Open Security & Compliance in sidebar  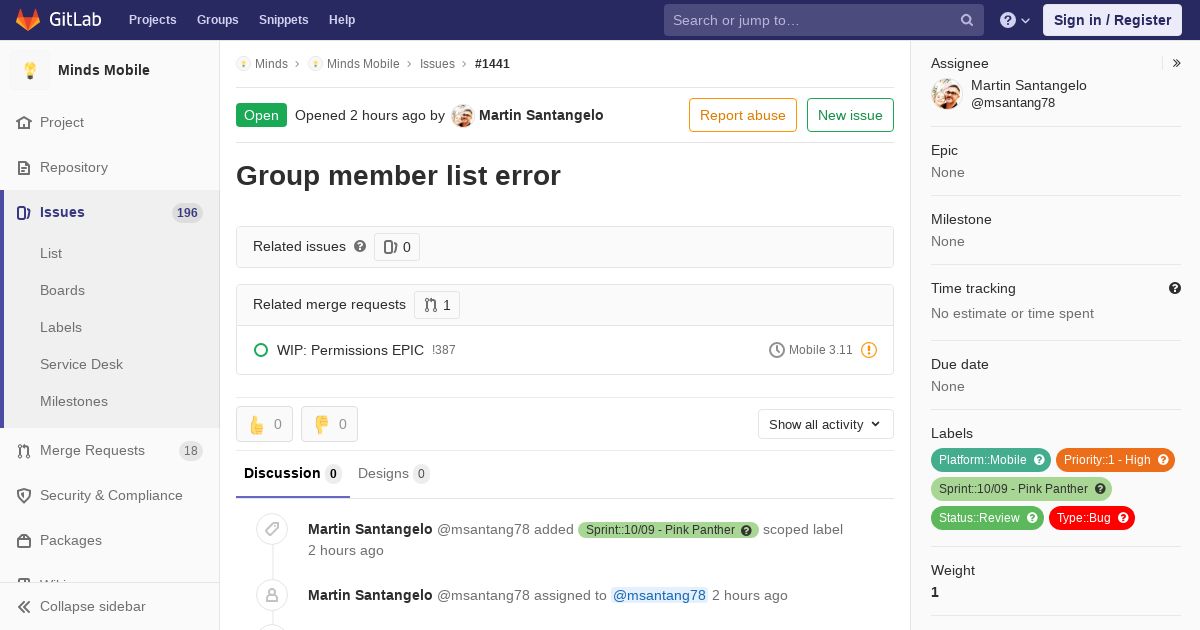(110, 495)
